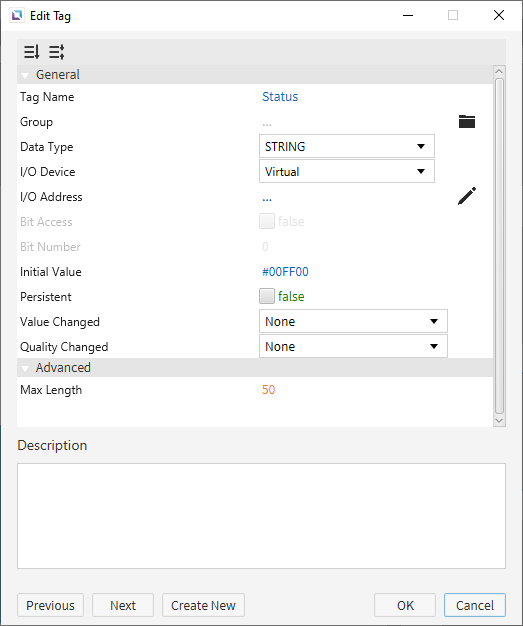
Task: Open the Group folder browse icon
Action: (467, 121)
